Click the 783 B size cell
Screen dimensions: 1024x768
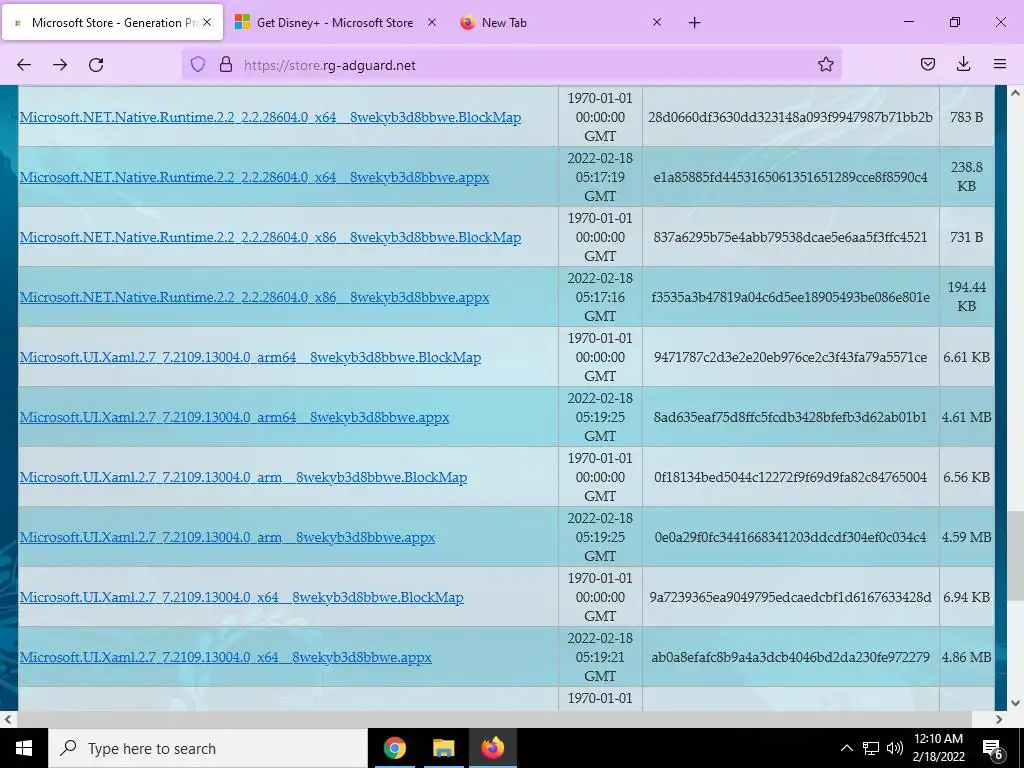(967, 118)
